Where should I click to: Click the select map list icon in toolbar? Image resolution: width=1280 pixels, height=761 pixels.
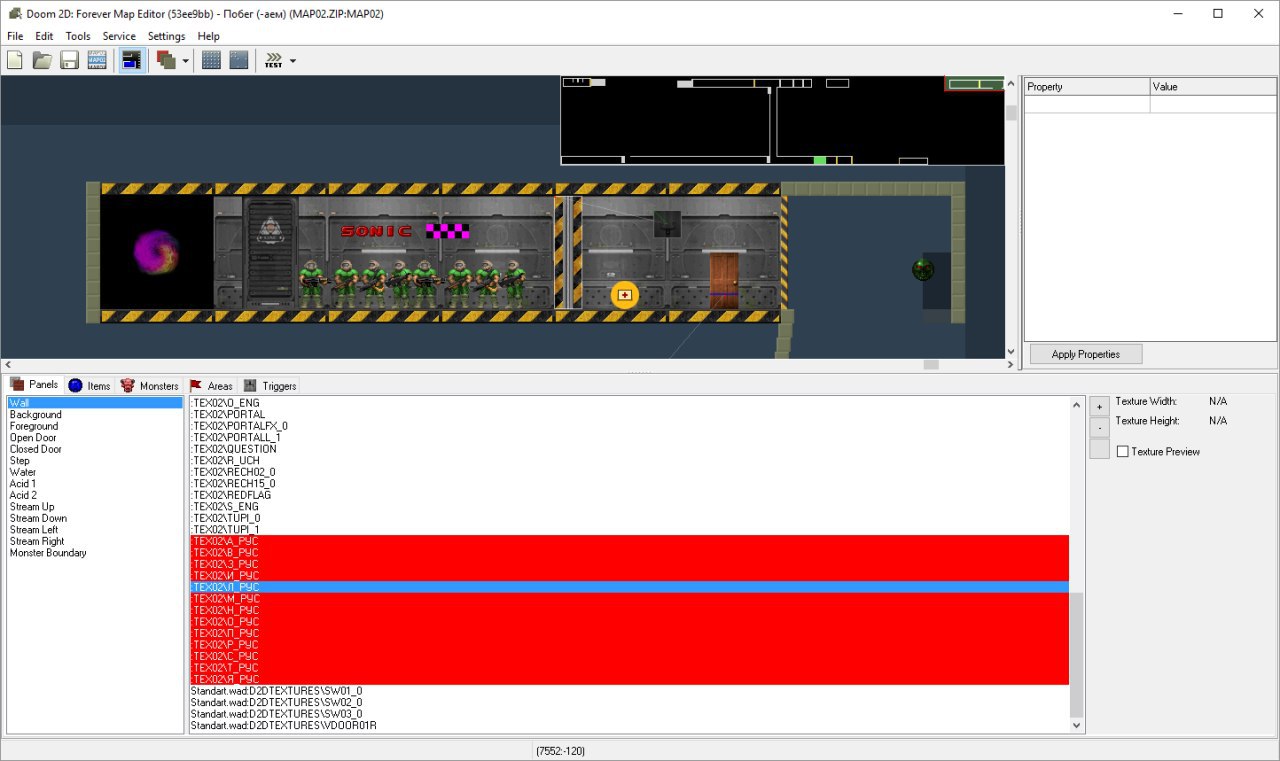point(98,61)
